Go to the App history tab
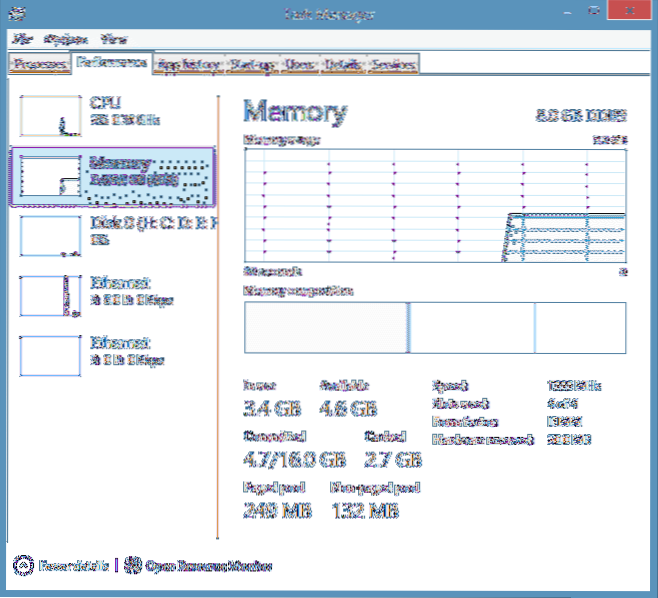 pyautogui.click(x=189, y=65)
